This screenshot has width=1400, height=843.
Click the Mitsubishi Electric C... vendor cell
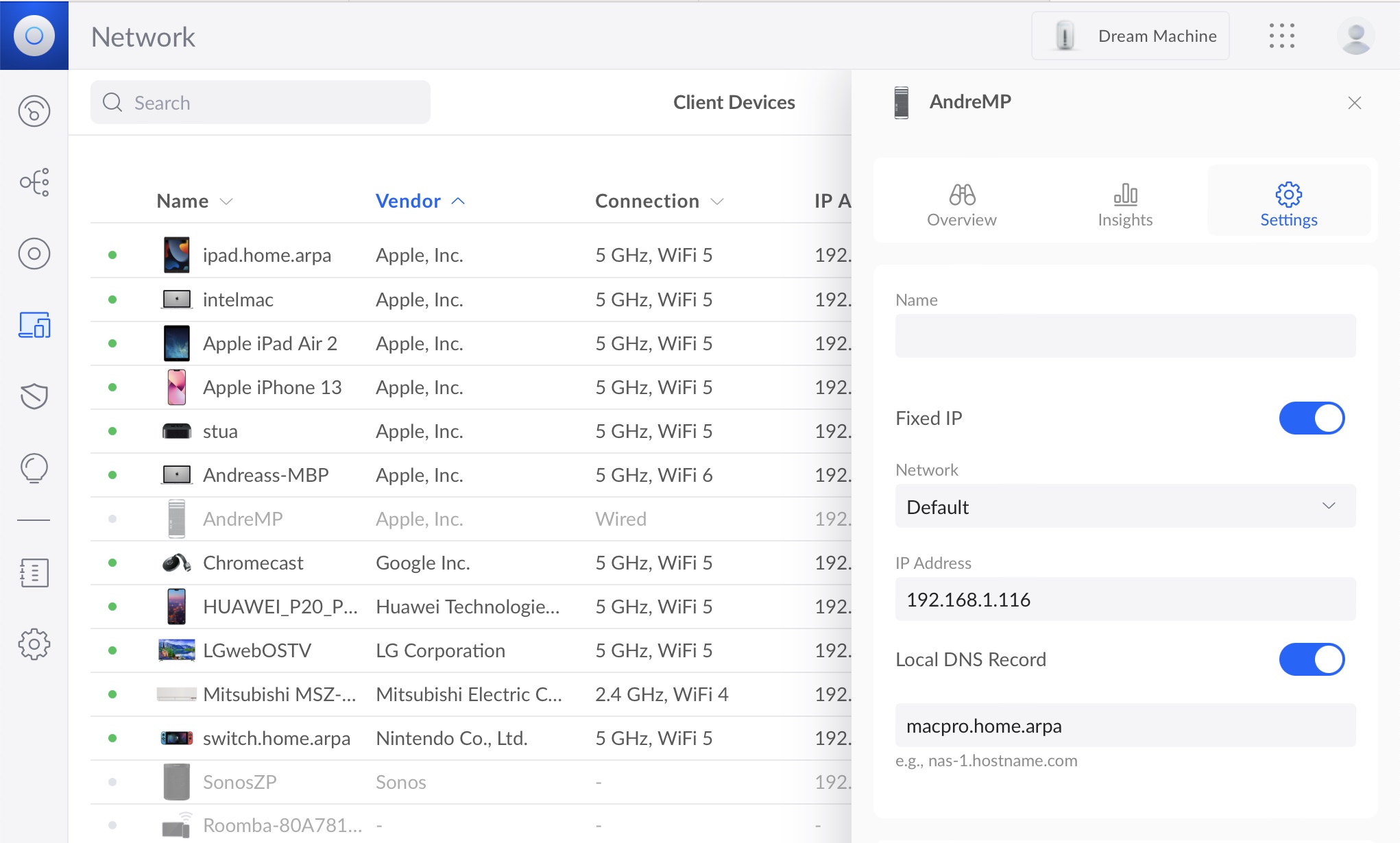pyautogui.click(x=469, y=694)
